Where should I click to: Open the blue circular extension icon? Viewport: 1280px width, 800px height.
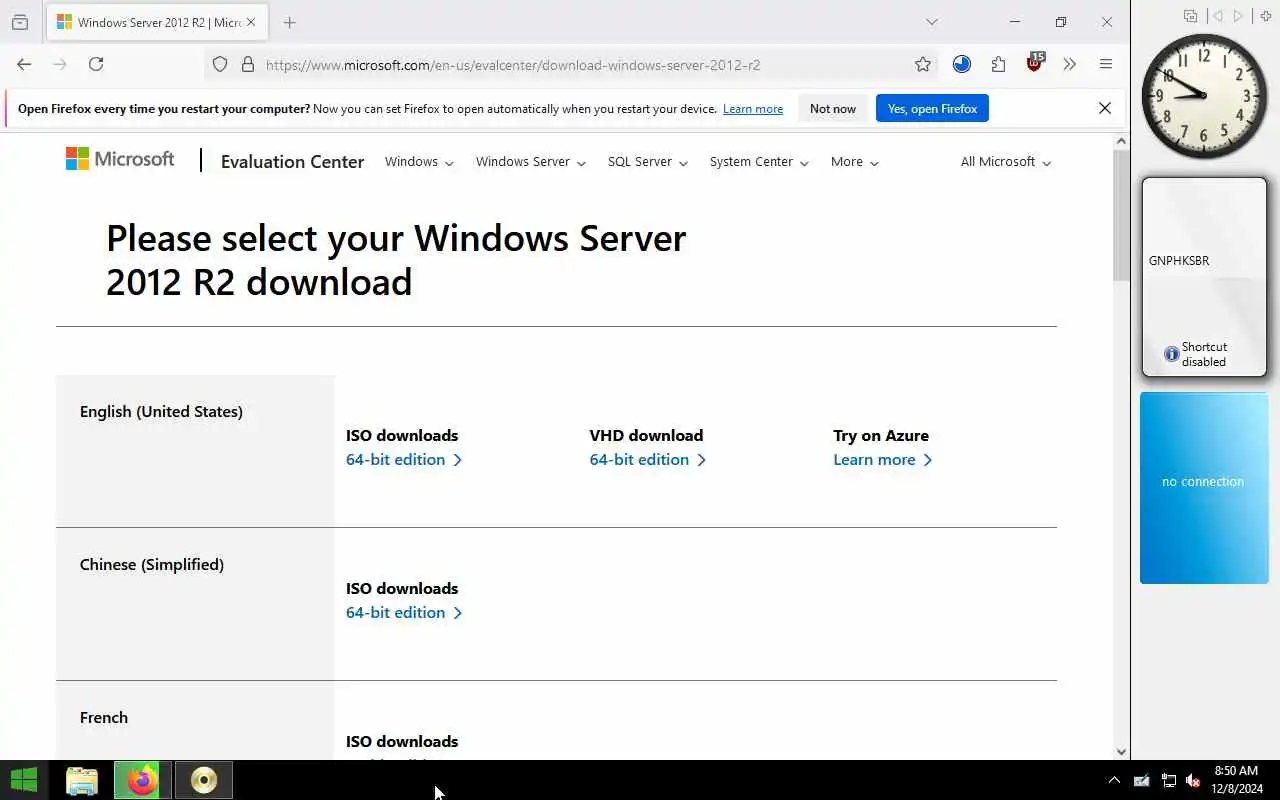click(x=962, y=64)
